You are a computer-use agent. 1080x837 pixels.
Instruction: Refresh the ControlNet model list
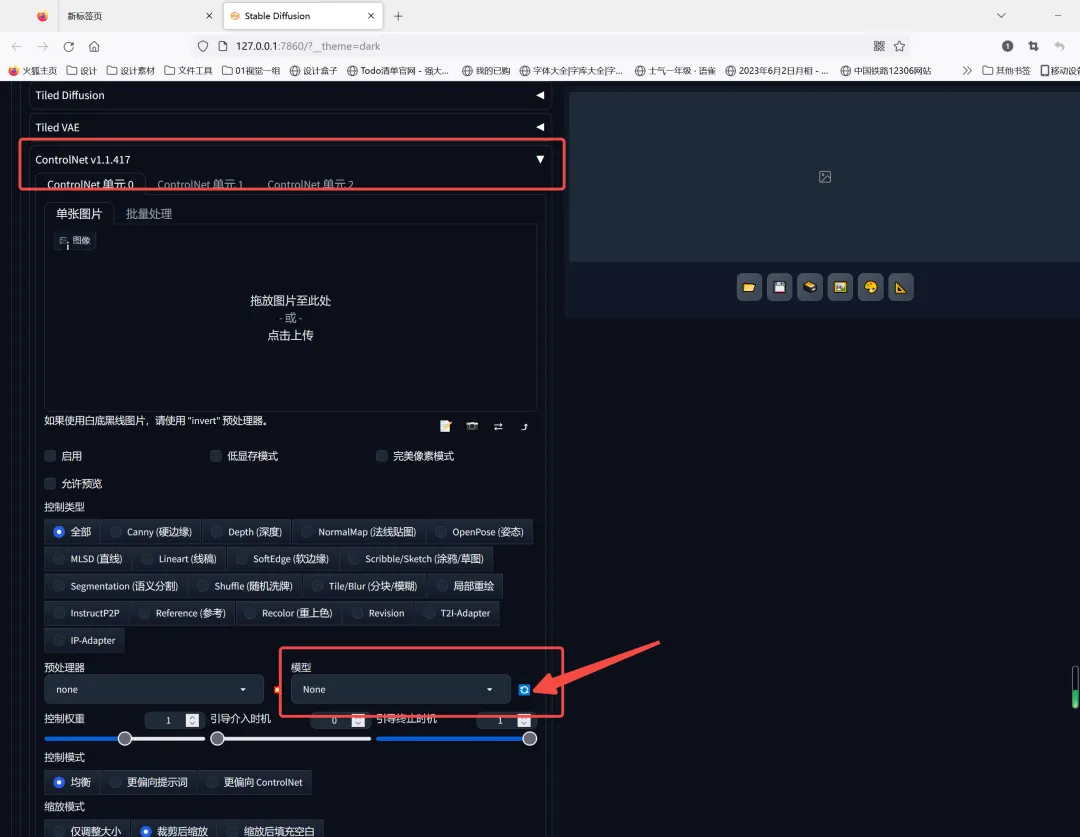(524, 690)
